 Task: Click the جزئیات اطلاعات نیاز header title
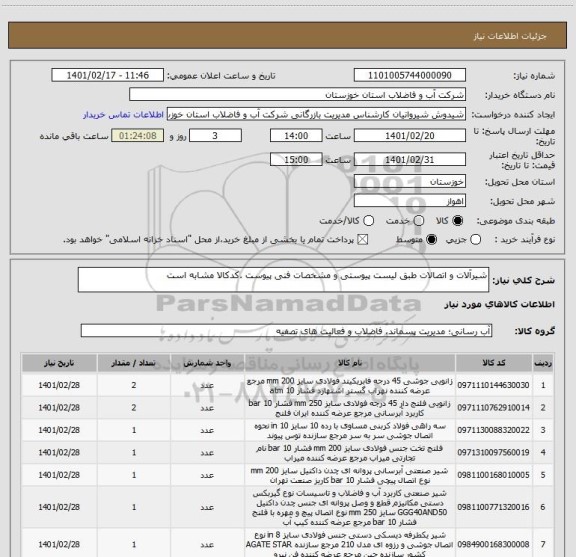(510, 36)
